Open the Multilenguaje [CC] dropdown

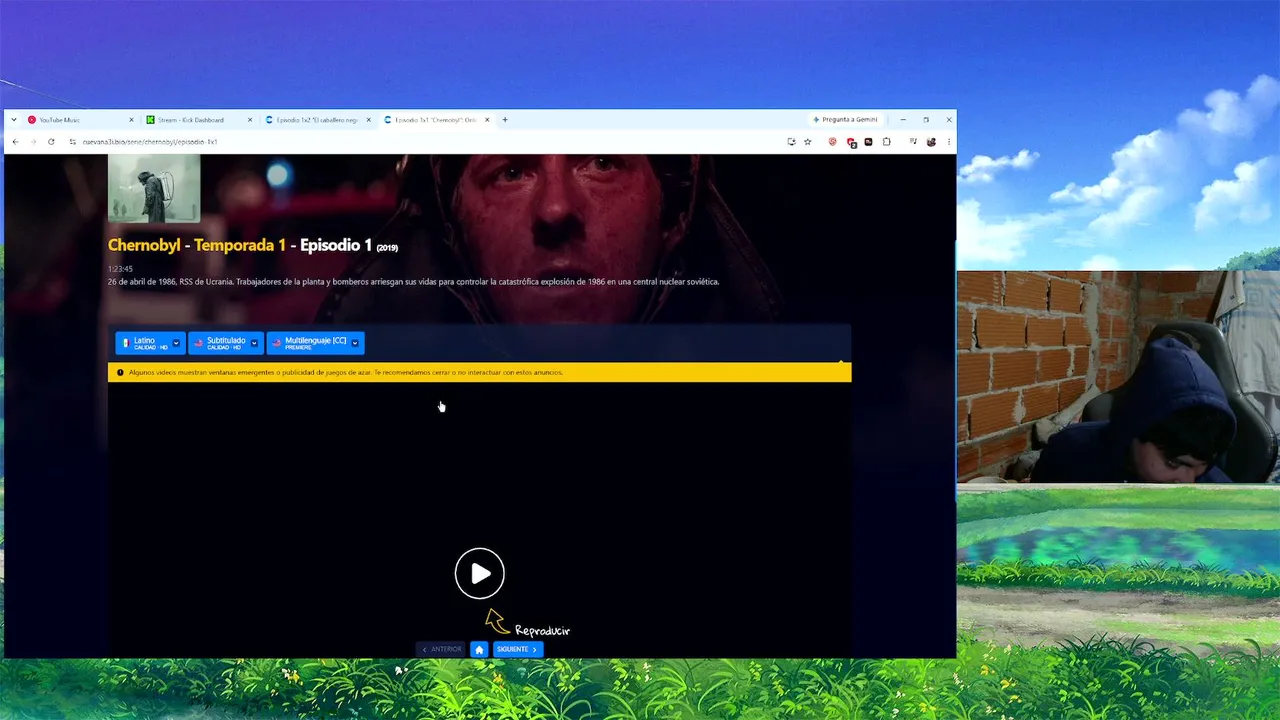coord(315,343)
